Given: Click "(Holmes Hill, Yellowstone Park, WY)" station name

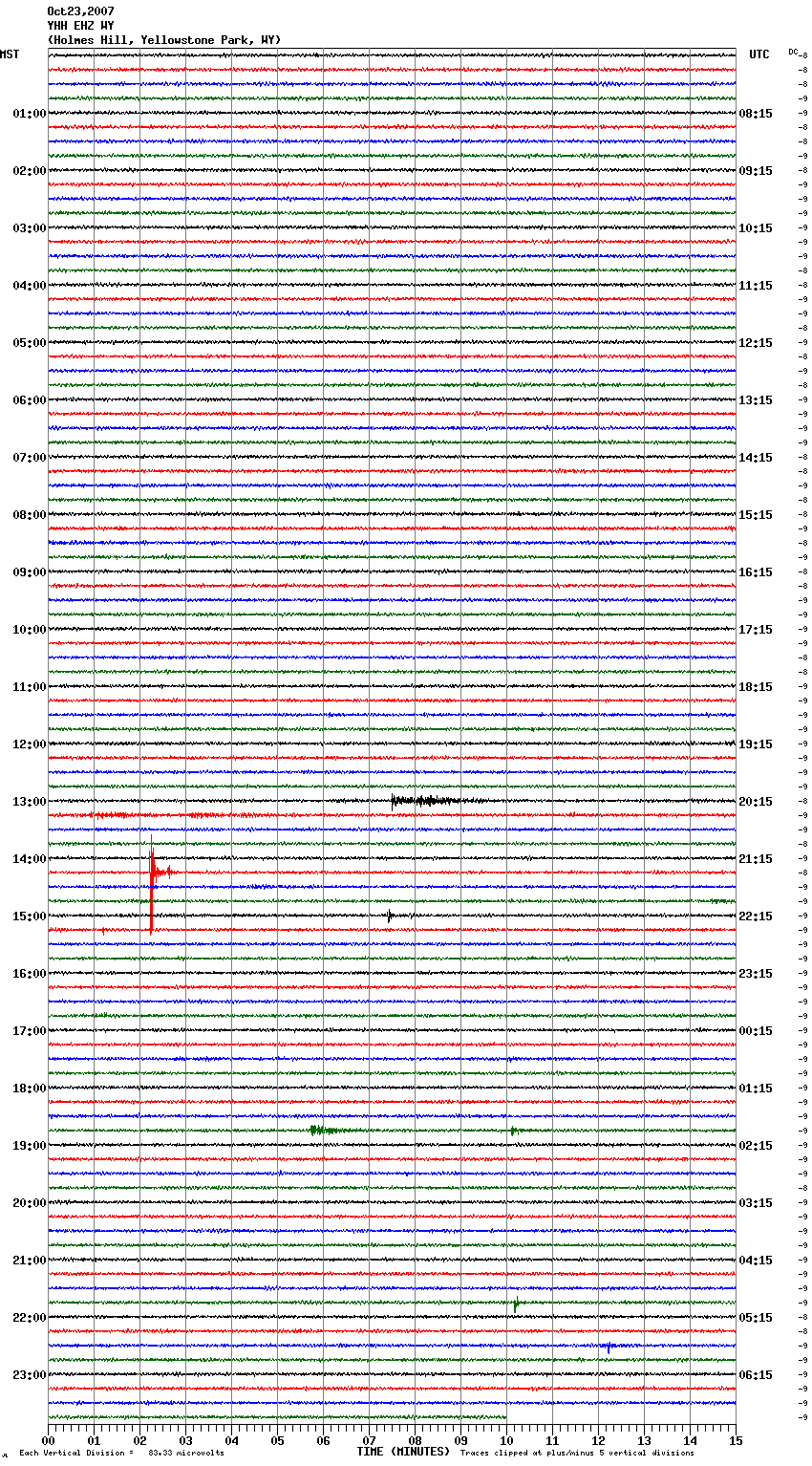Looking at the screenshot, I should tap(164, 40).
